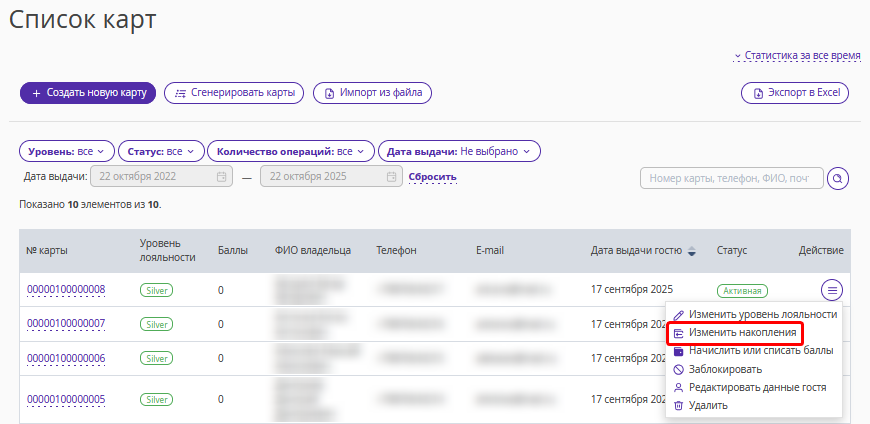Open the Дата выдачи filter dropdown
This screenshot has width=870, height=424.
point(459,151)
